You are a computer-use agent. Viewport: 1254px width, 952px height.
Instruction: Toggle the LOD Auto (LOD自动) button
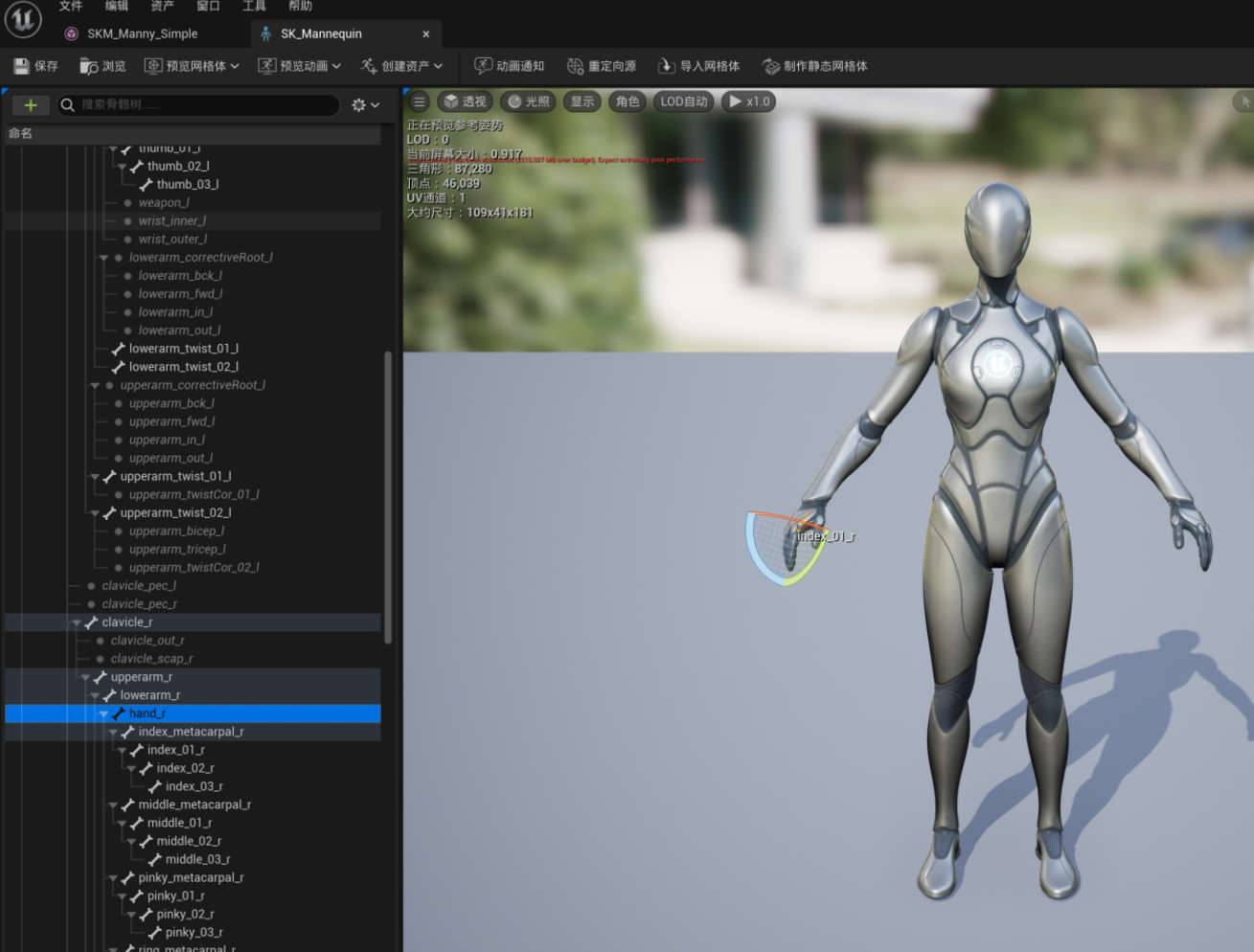(683, 102)
